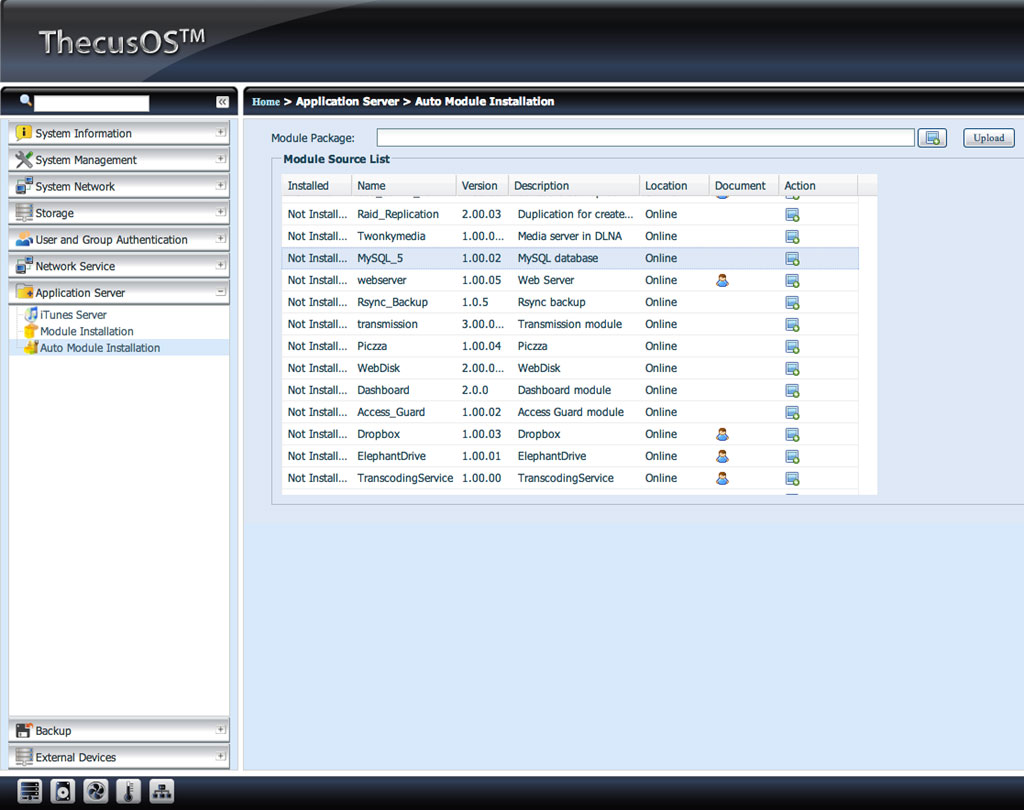The width and height of the screenshot is (1024, 810).
Task: Click install action icon for ElephantDrive
Action: 792,457
